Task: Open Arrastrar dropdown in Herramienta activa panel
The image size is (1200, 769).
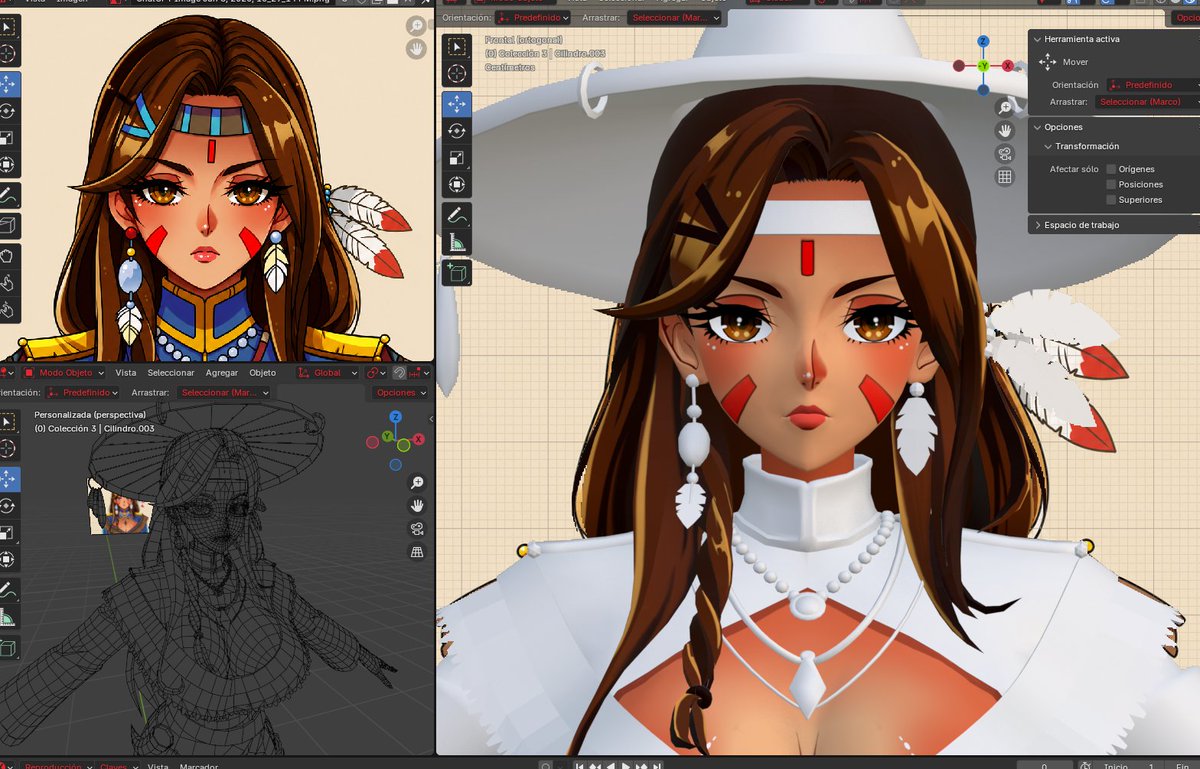Action: [1147, 102]
